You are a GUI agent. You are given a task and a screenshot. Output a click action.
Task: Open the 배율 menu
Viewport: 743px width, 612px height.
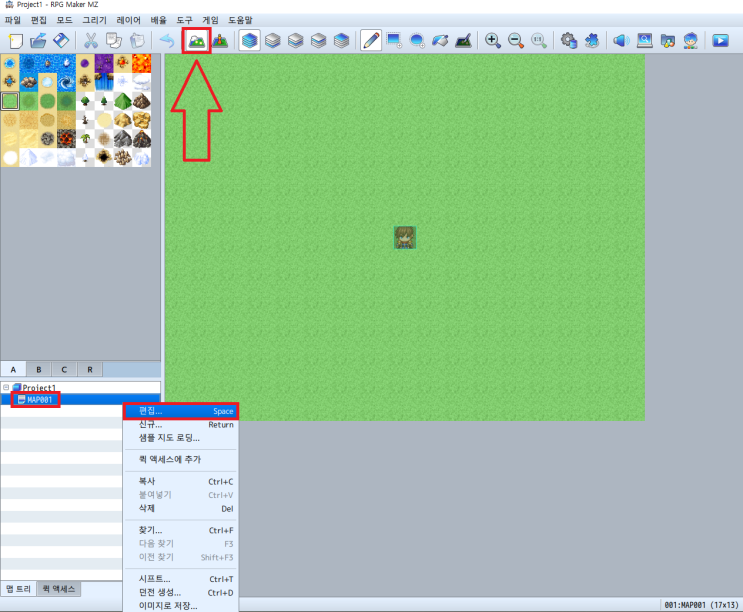(x=159, y=20)
